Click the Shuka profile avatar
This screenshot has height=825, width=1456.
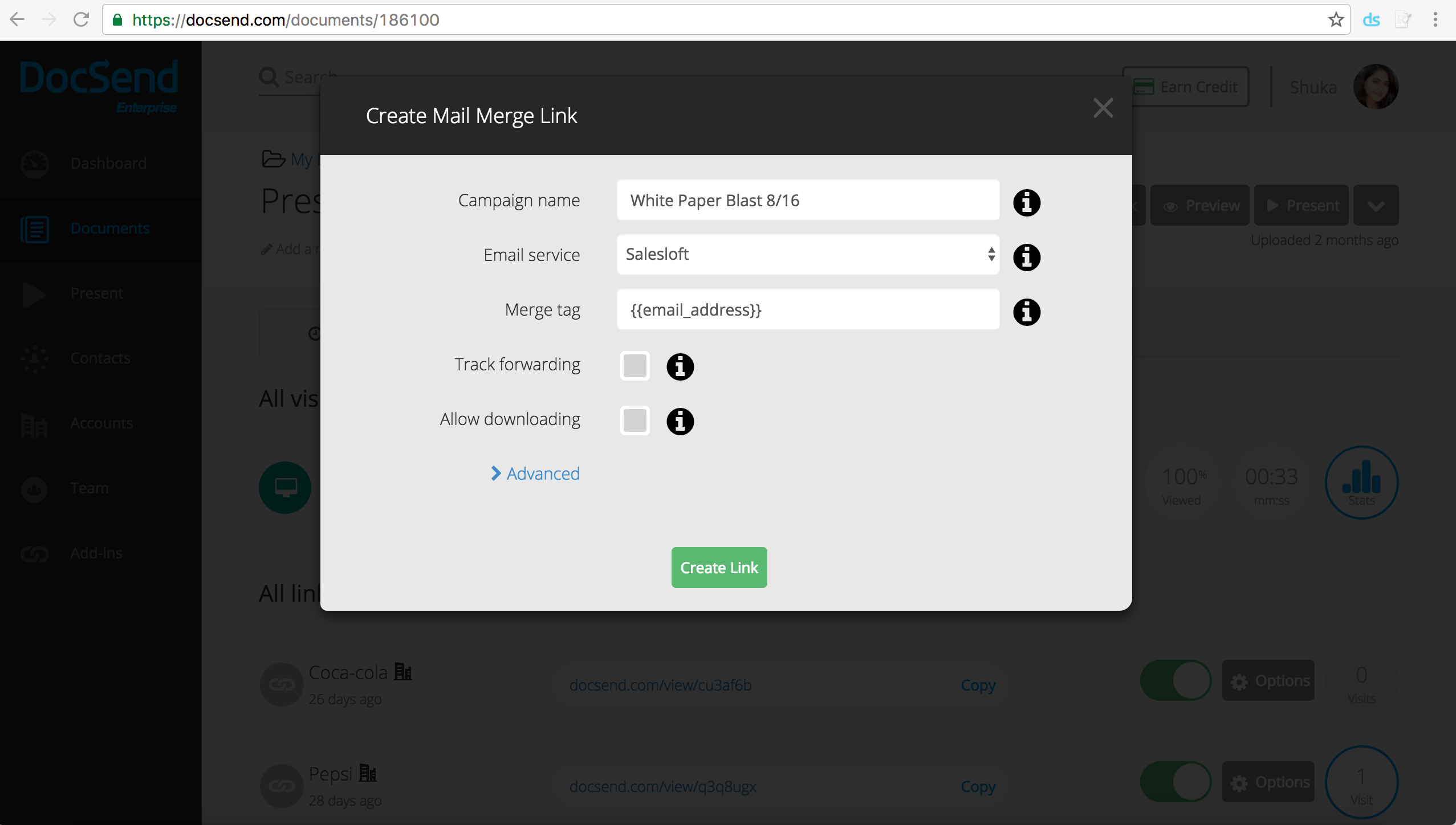(x=1376, y=87)
